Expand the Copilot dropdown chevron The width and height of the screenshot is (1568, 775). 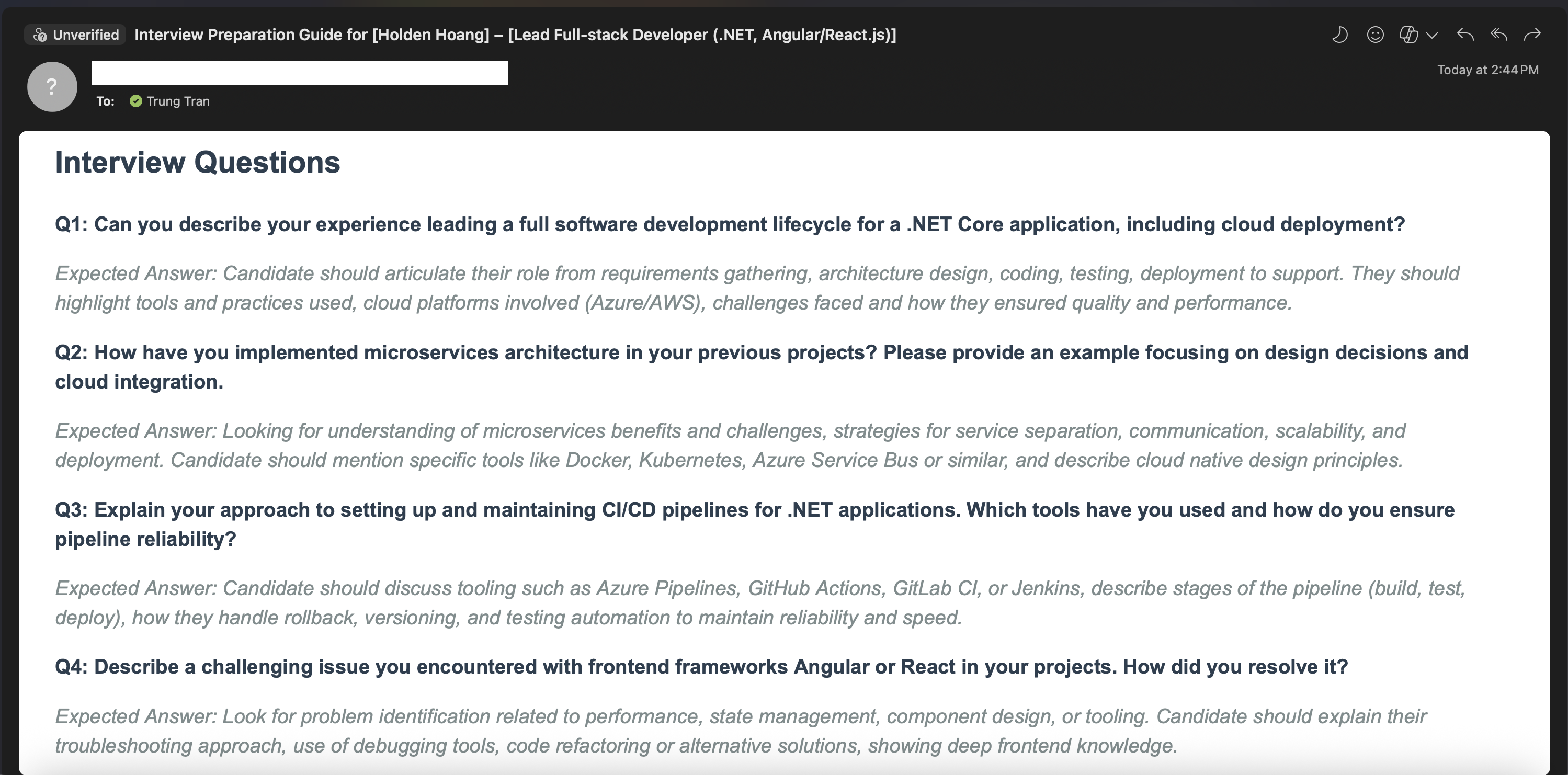tap(1431, 36)
